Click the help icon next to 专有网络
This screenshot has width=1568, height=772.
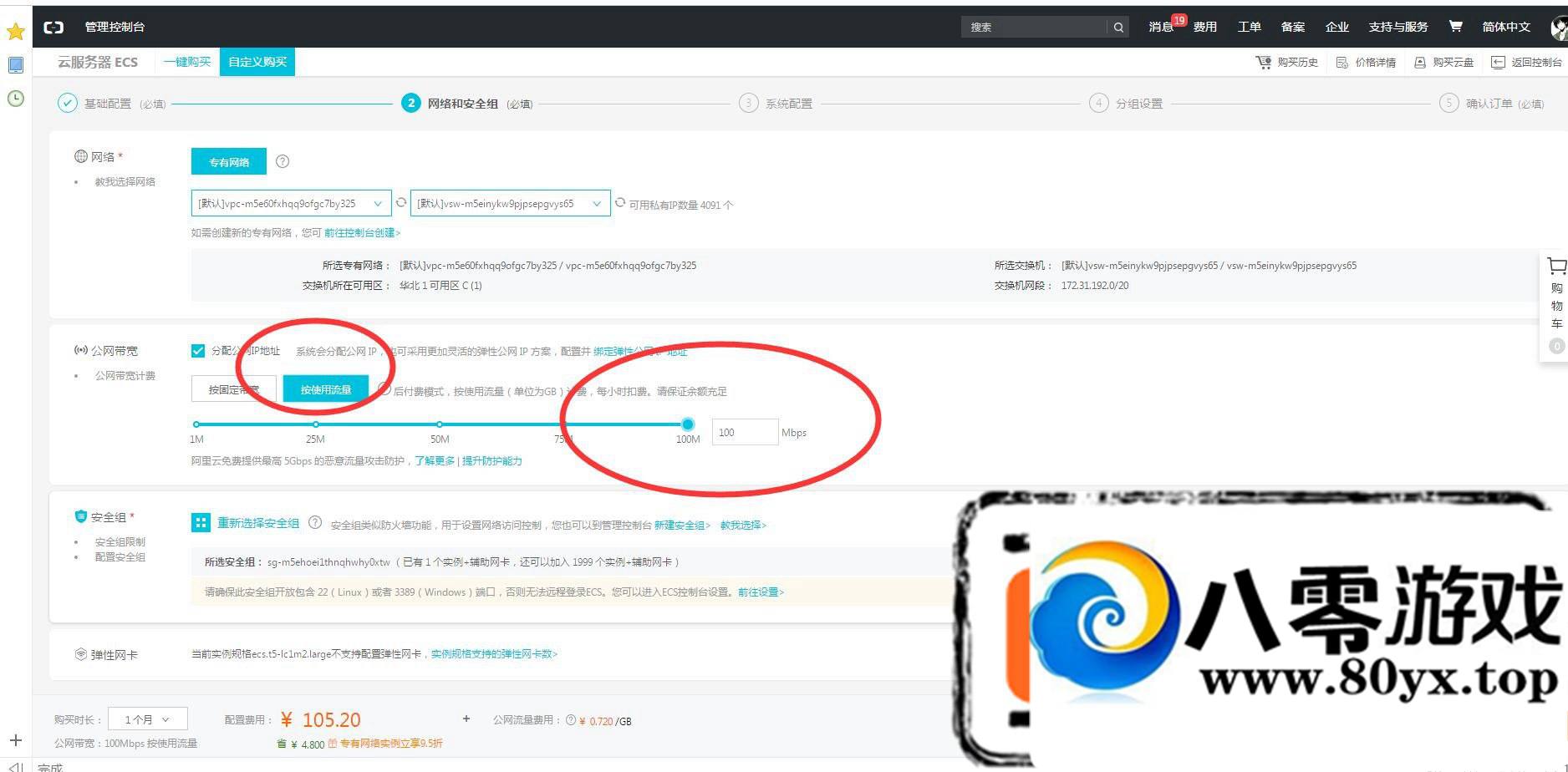pos(283,161)
